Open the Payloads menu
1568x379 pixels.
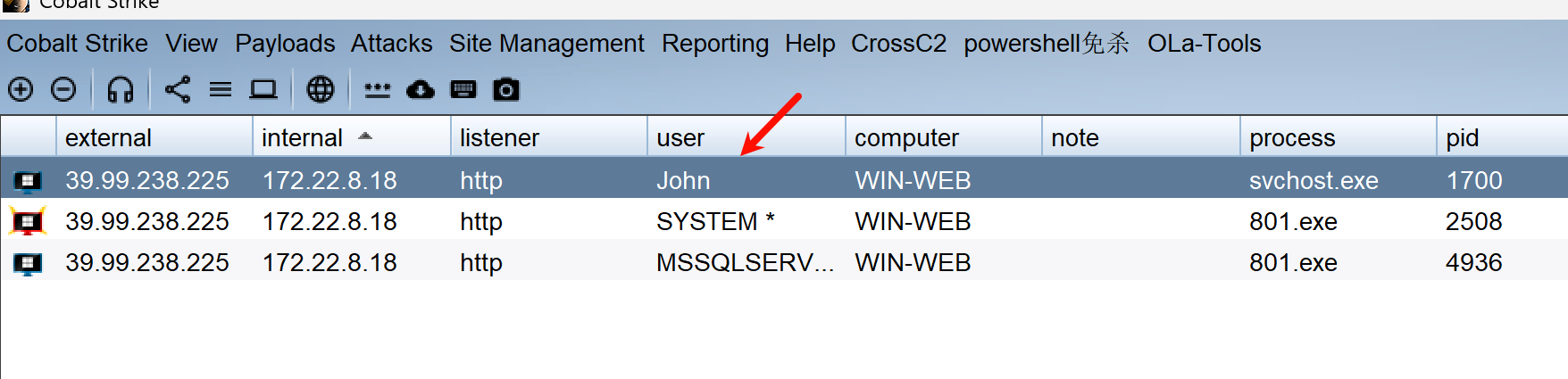(x=285, y=43)
